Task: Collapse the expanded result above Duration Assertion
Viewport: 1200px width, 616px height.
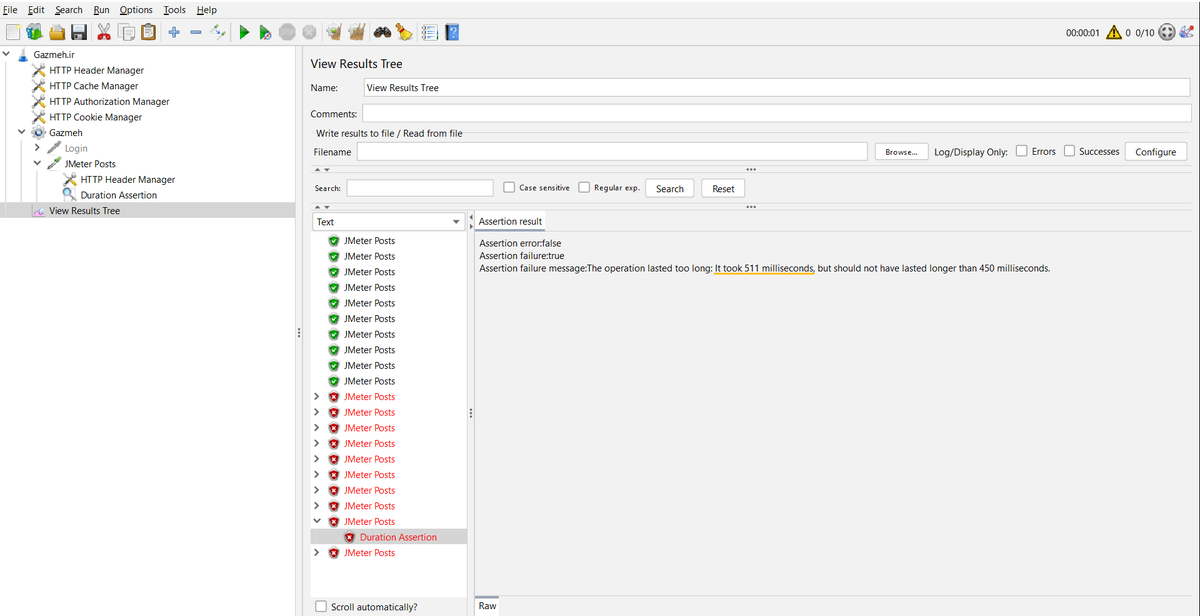Action: click(x=317, y=521)
